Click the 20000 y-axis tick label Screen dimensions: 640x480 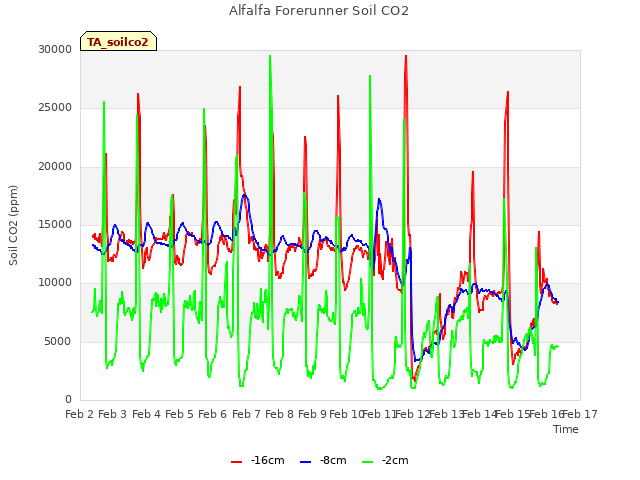coord(55,167)
